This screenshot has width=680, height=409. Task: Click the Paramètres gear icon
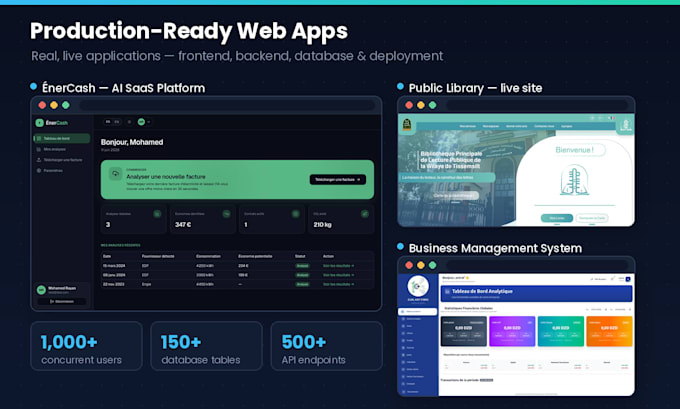tap(39, 170)
